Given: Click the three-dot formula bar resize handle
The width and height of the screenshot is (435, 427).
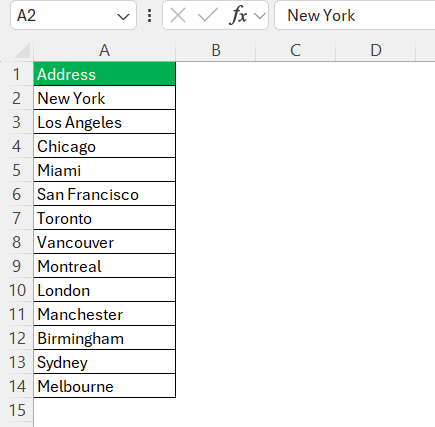Looking at the screenshot, I should point(150,15).
